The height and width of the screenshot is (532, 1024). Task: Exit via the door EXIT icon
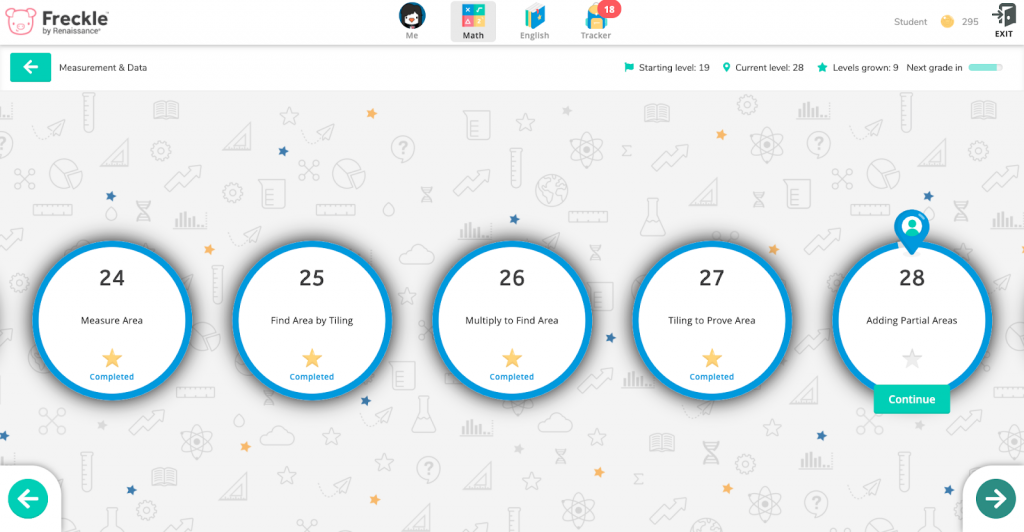1004,20
